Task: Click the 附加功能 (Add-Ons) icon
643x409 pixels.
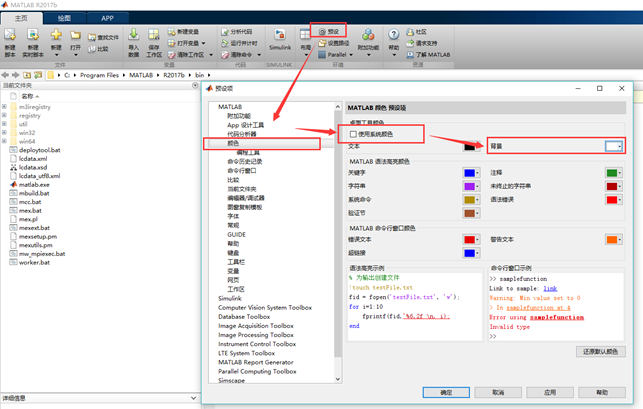Action: point(368,35)
